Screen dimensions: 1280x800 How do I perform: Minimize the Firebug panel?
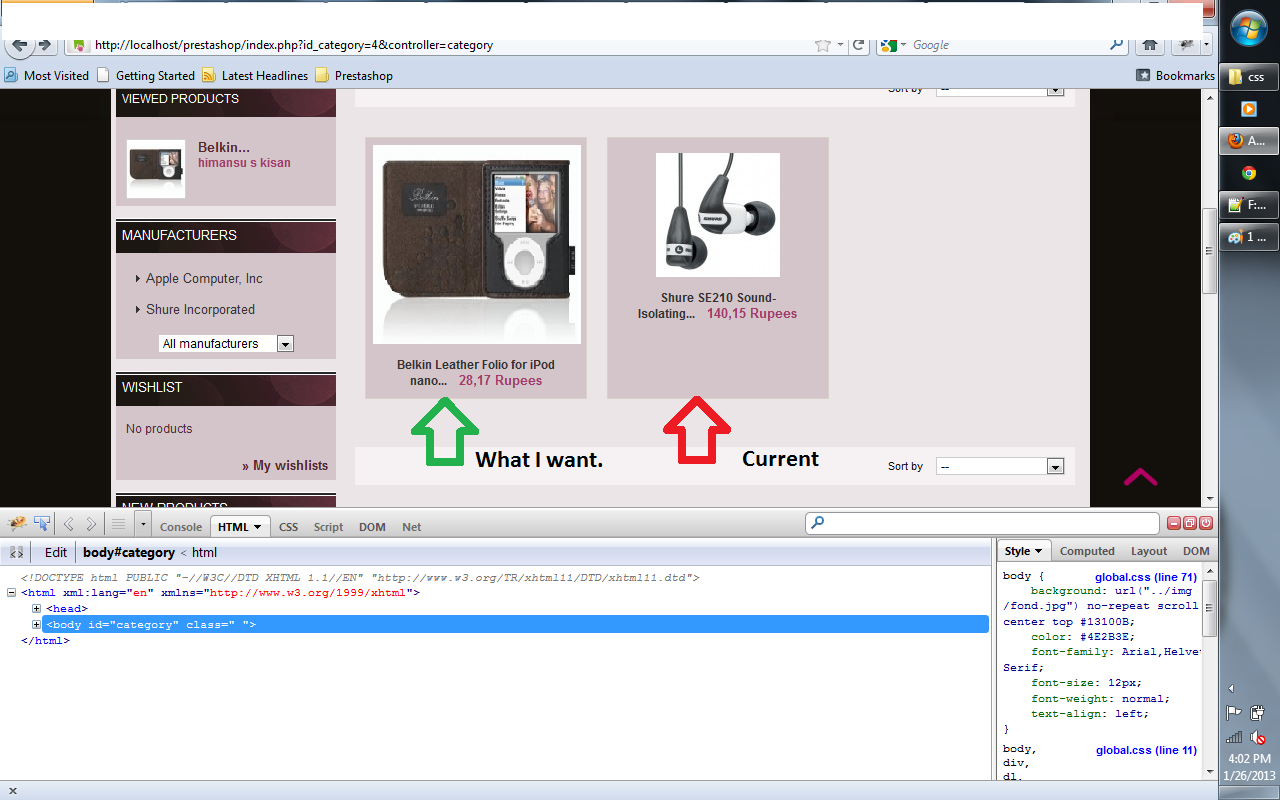(x=1175, y=522)
